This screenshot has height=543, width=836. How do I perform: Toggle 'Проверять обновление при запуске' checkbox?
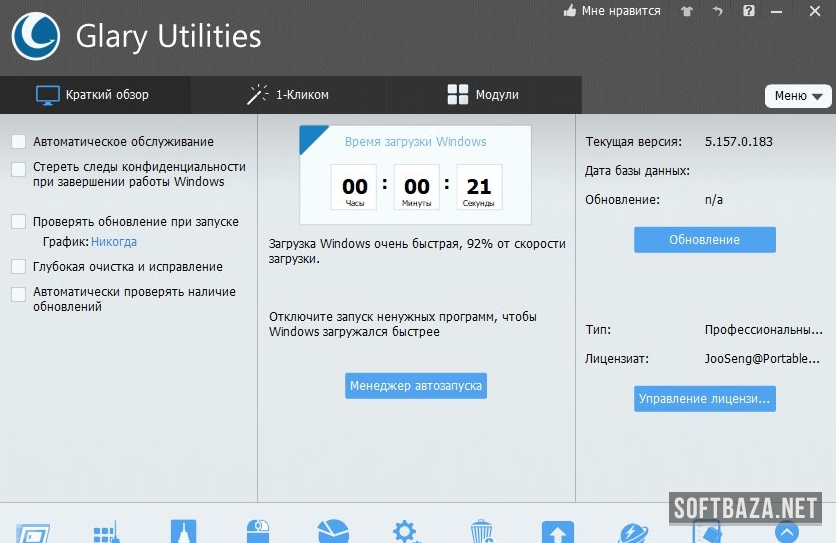pyautogui.click(x=19, y=222)
